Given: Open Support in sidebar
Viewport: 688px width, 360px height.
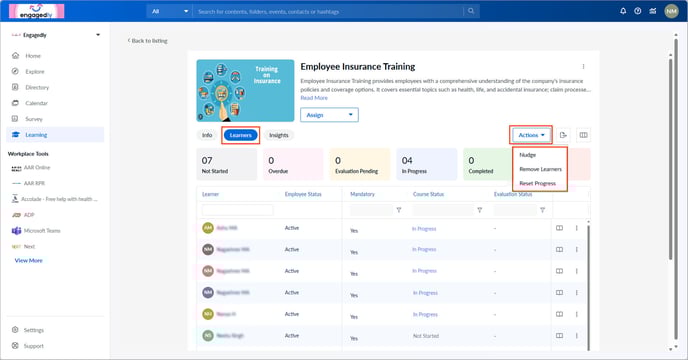Looking at the screenshot, I should tap(33, 346).
